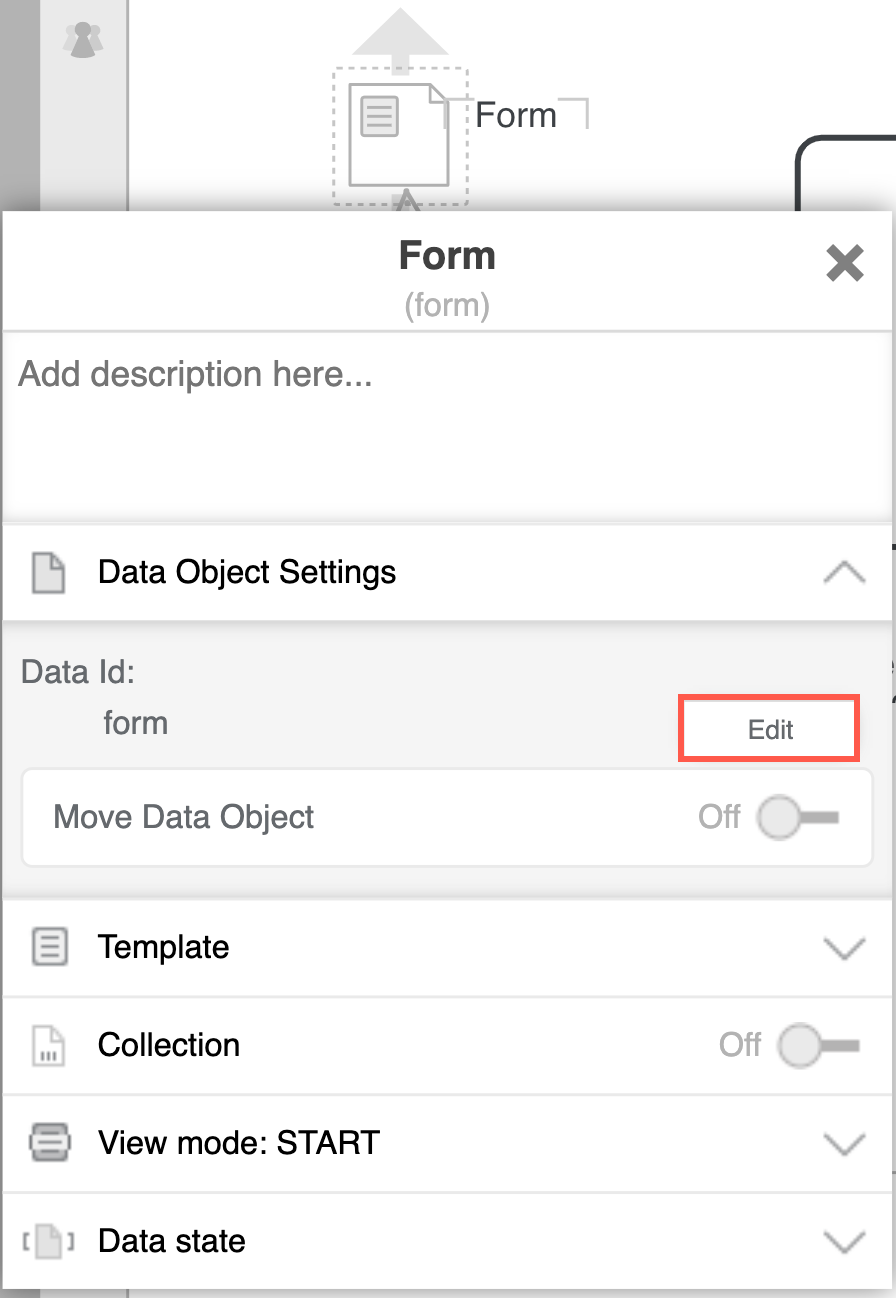This screenshot has height=1298, width=896.
Task: Select the form Data Id text
Action: click(135, 722)
